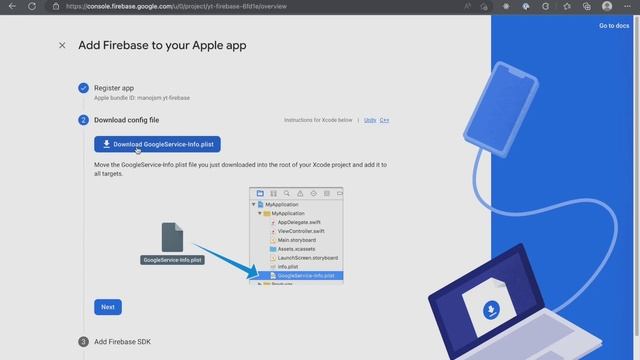The image size is (640, 360).
Task: Click the Apple bundle ID text
Action: (142, 98)
